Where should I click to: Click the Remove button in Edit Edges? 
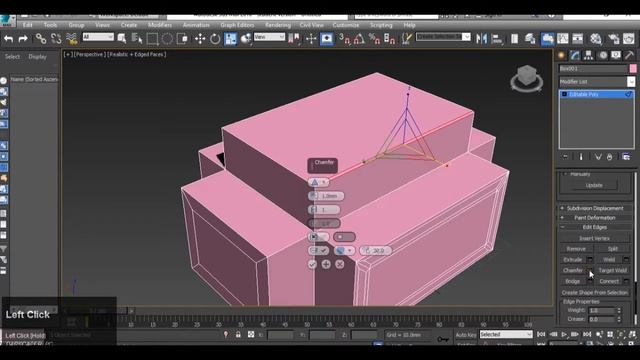(x=576, y=249)
